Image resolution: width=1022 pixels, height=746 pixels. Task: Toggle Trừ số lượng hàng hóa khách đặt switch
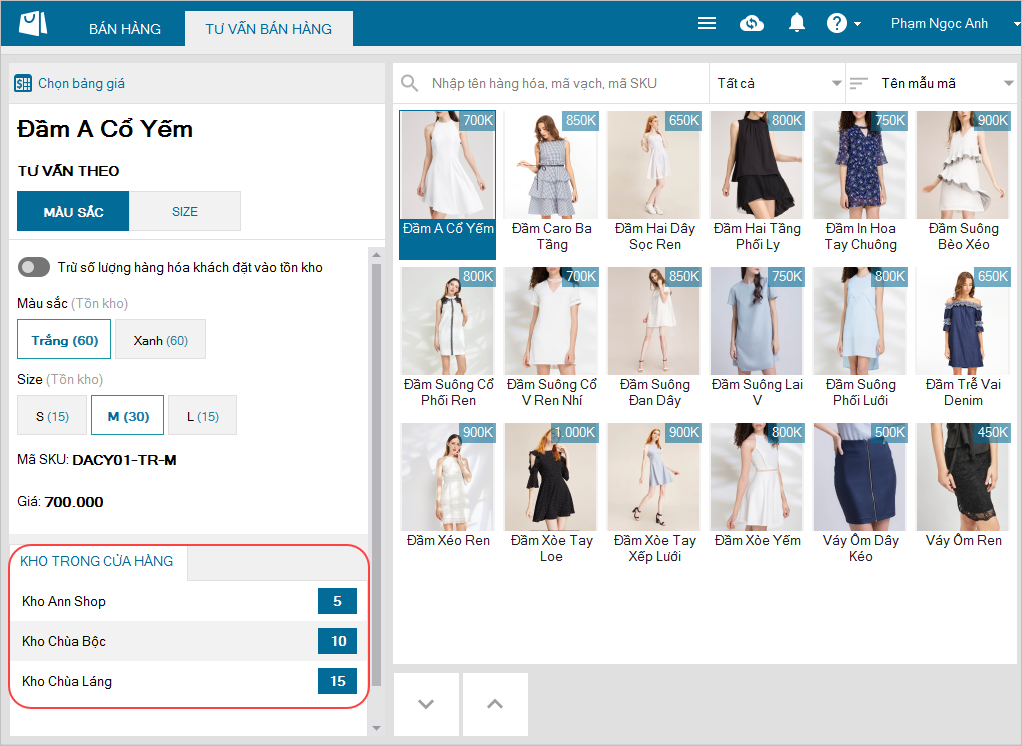pos(34,267)
